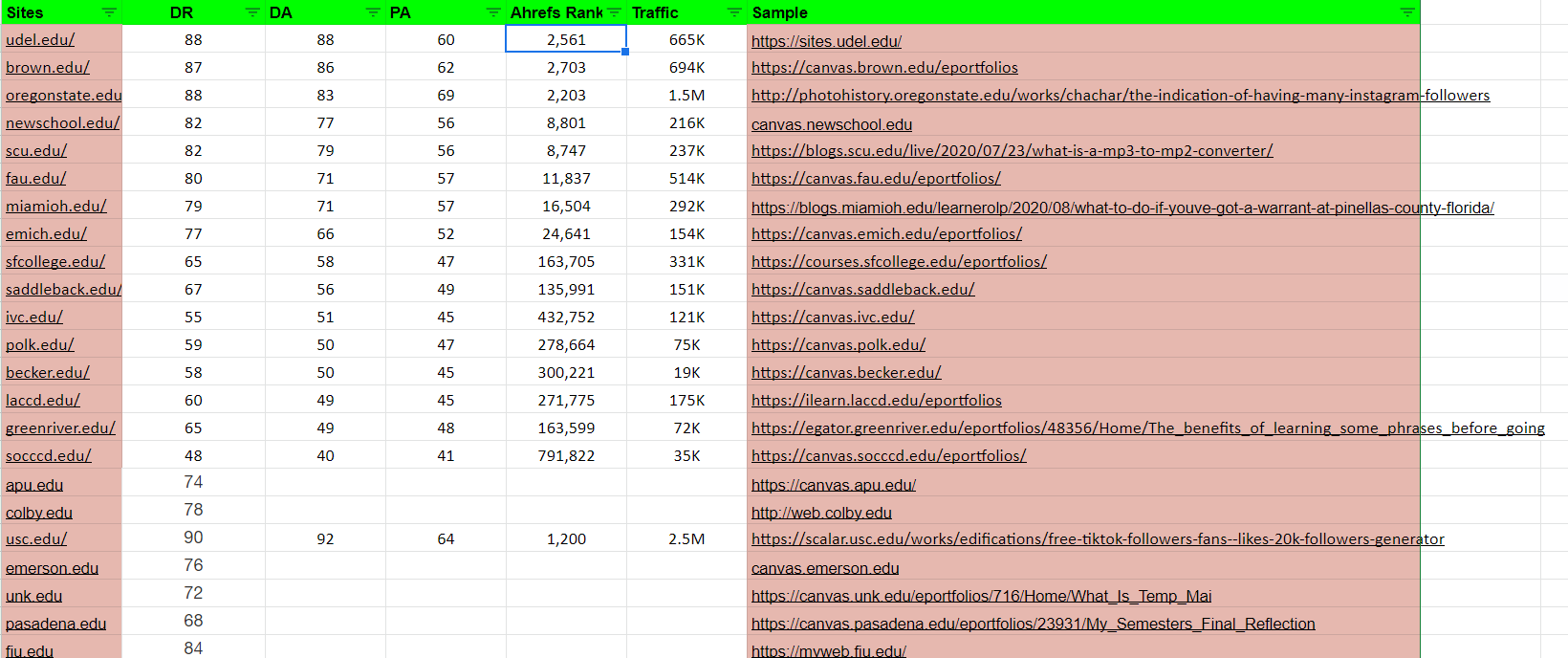This screenshot has width=1568, height=658.
Task: Open the emich.edu/ site link
Action: point(46,234)
